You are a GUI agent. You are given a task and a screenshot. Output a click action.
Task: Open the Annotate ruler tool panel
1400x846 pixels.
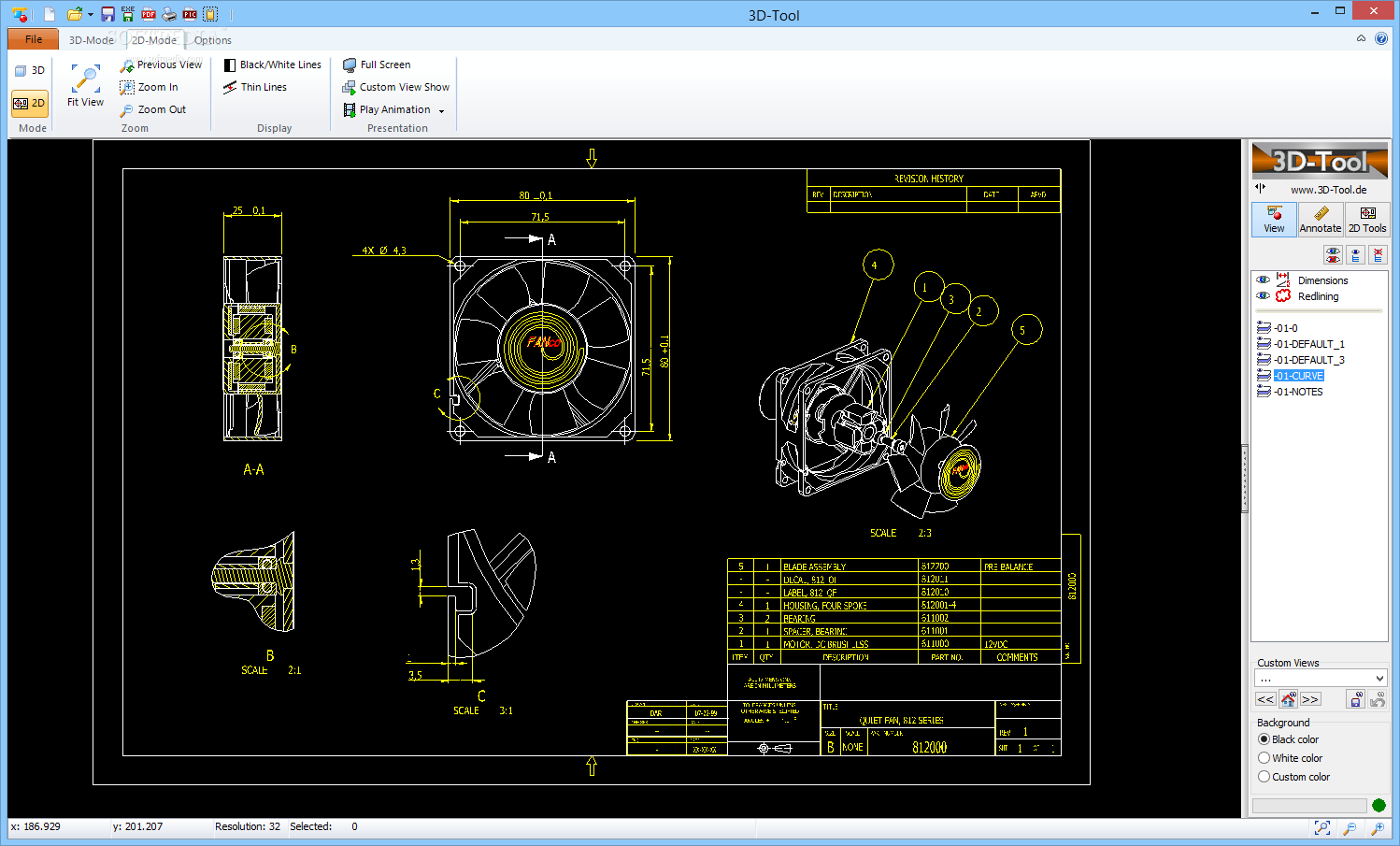tap(1320, 220)
